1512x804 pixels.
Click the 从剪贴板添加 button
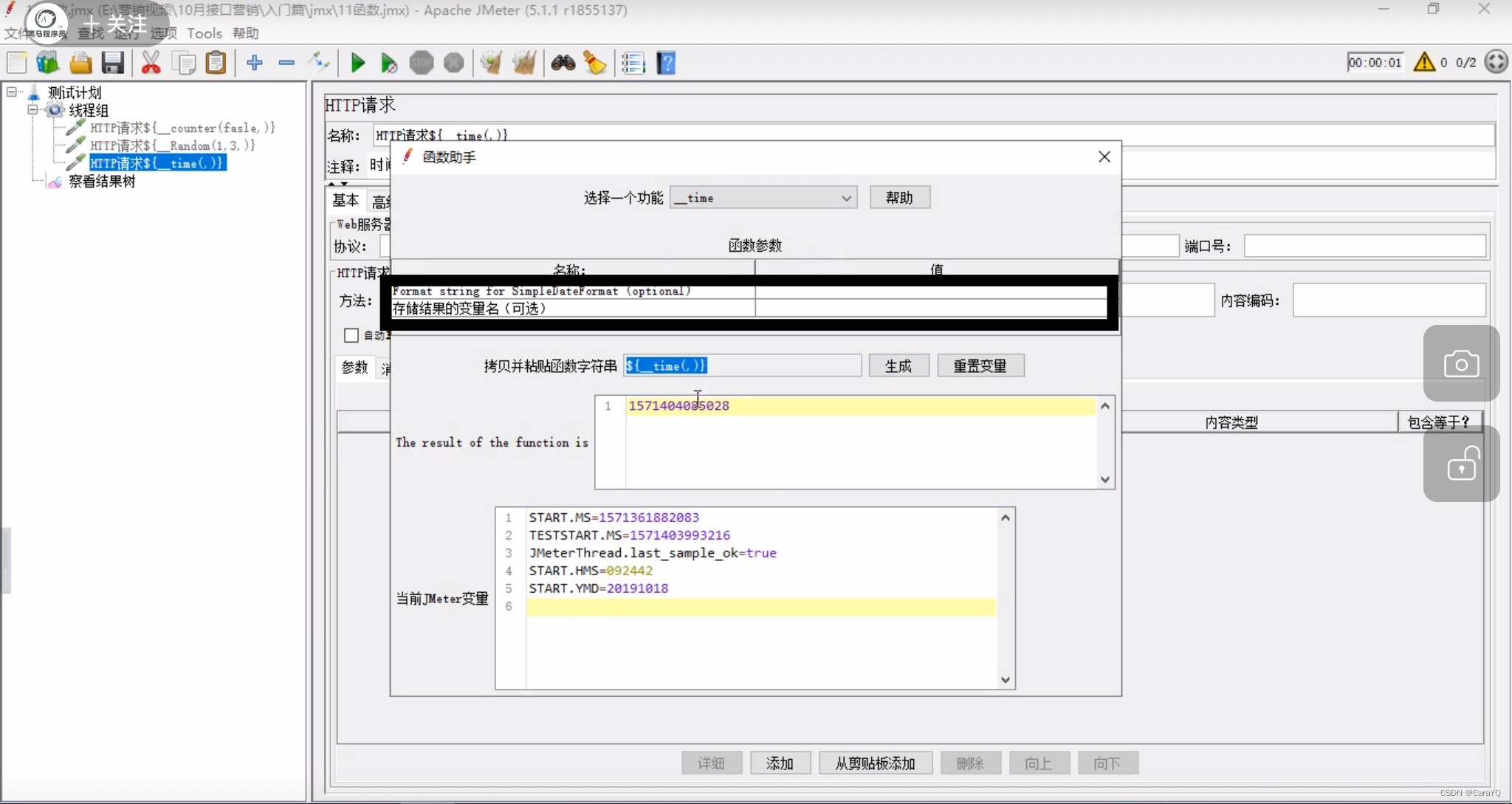[876, 763]
